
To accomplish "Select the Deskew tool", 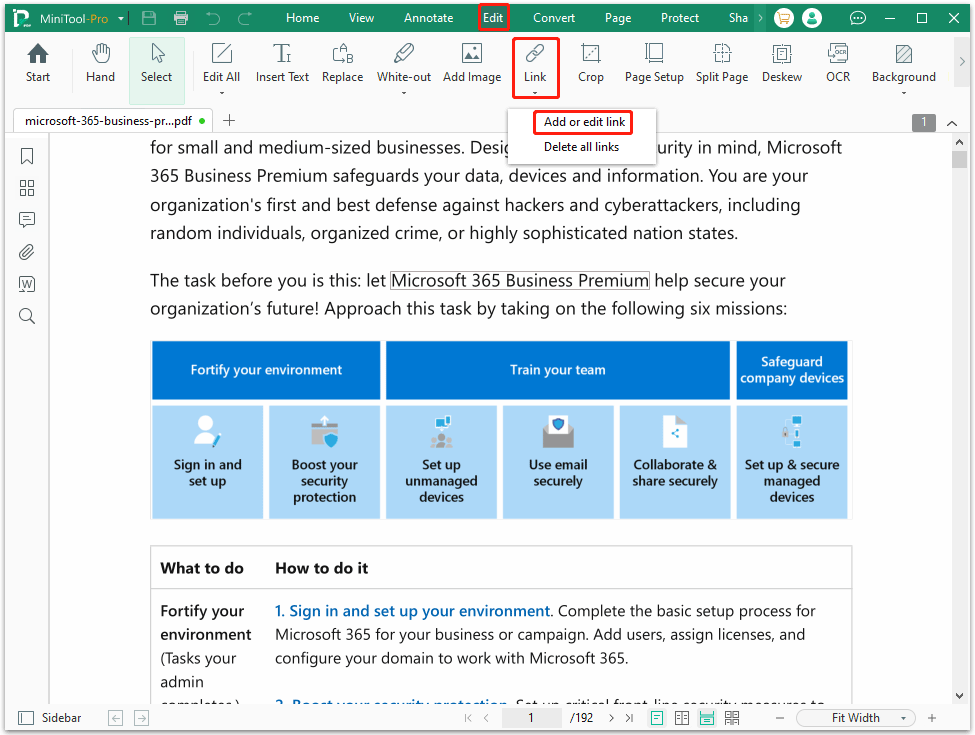I will [x=781, y=65].
